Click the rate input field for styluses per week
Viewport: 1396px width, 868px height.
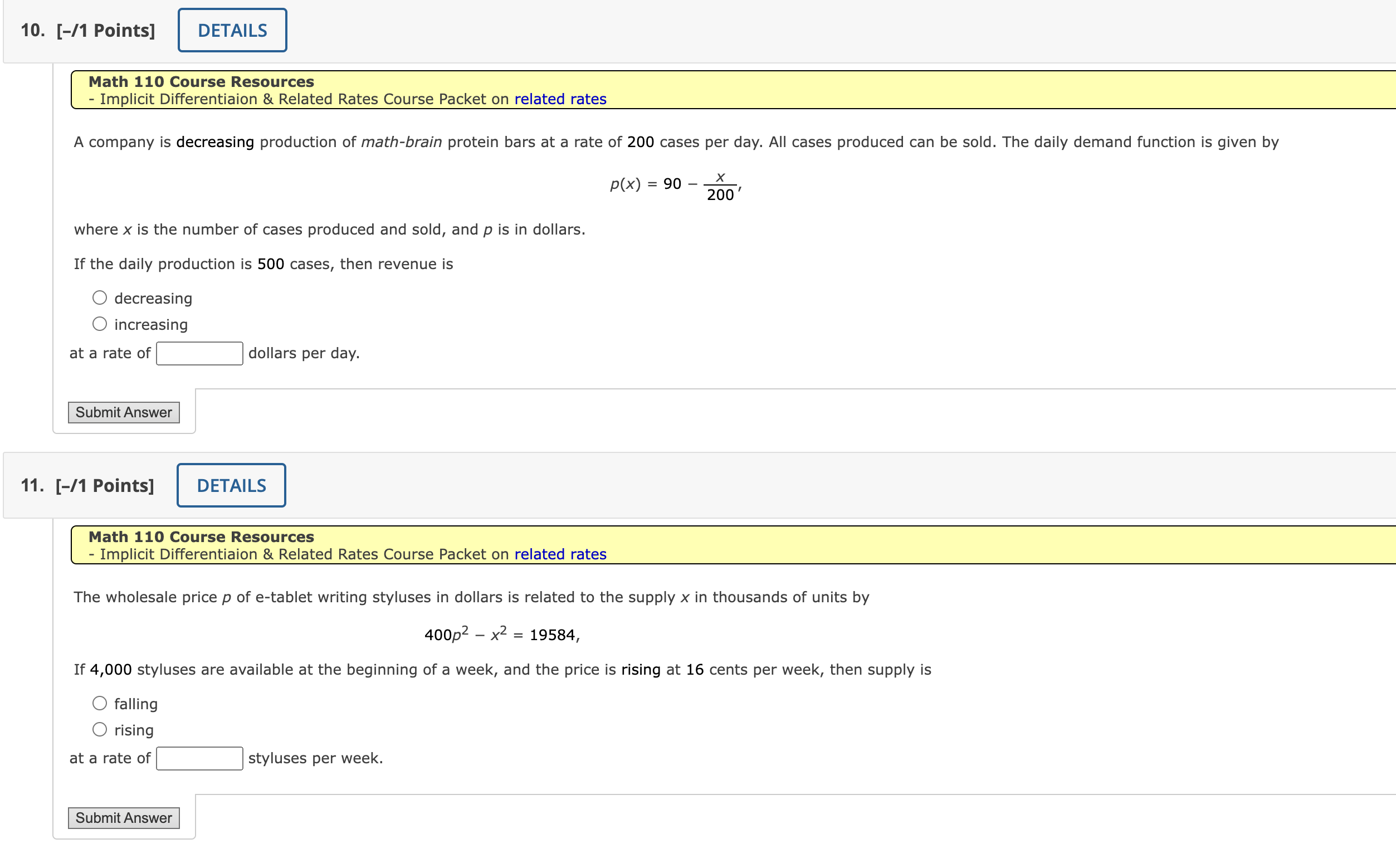pos(199,758)
